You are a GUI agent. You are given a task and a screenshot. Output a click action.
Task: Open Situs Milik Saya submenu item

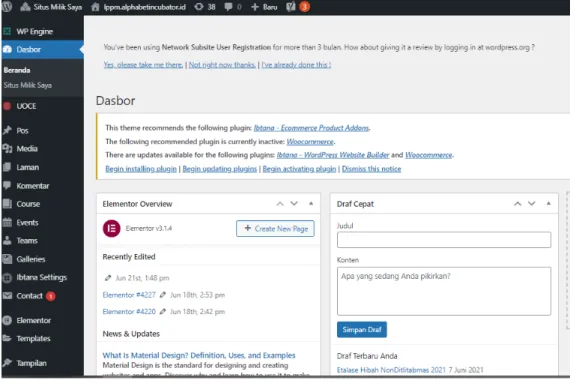[x=28, y=85]
